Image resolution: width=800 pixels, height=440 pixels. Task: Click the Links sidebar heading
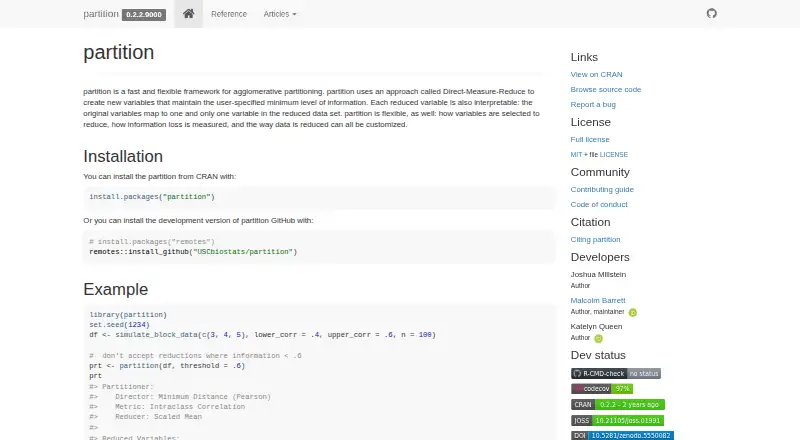coord(584,57)
